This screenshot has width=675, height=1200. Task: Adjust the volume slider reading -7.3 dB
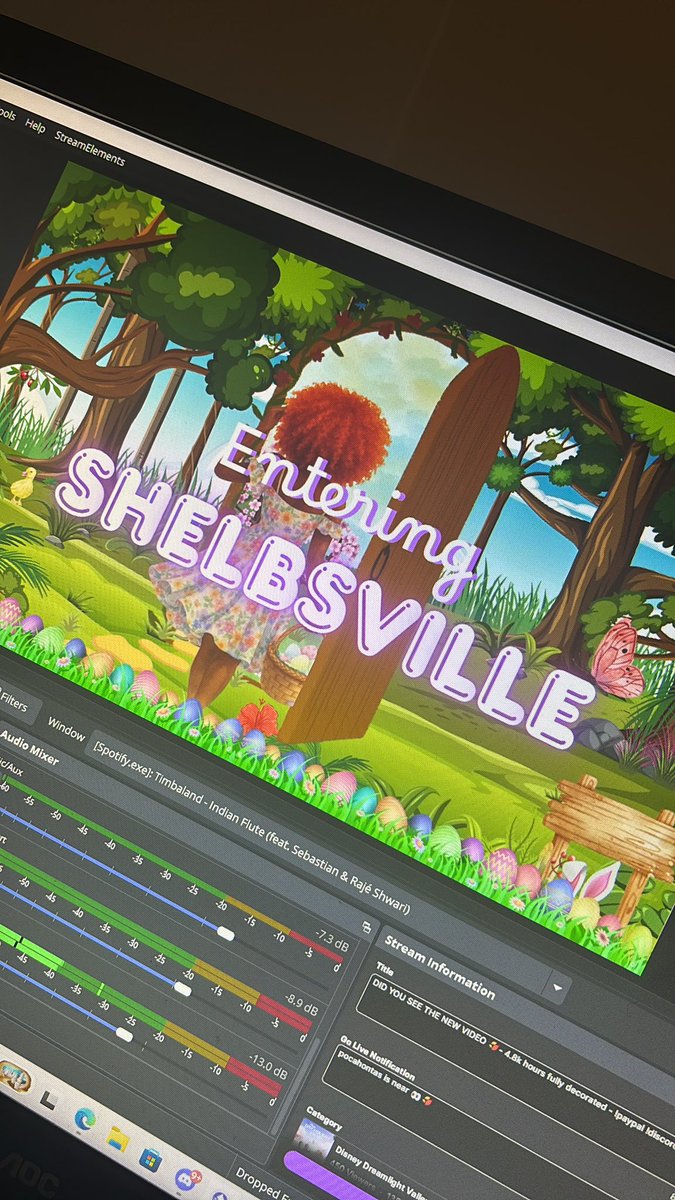pyautogui.click(x=226, y=933)
